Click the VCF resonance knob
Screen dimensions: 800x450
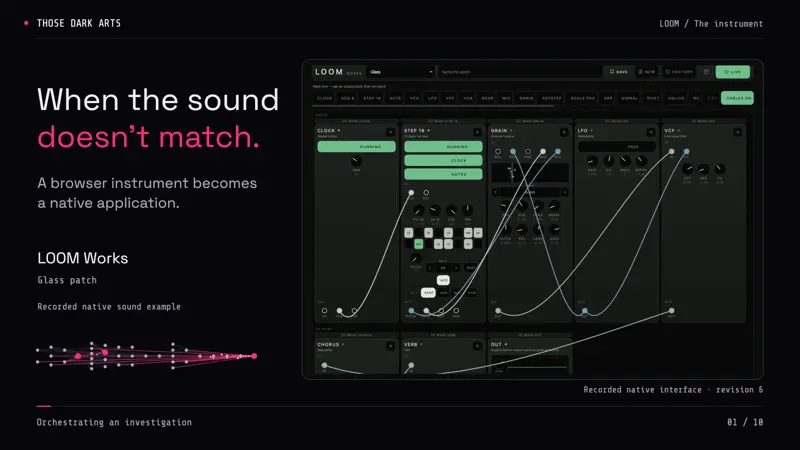pyautogui.click(x=704, y=169)
